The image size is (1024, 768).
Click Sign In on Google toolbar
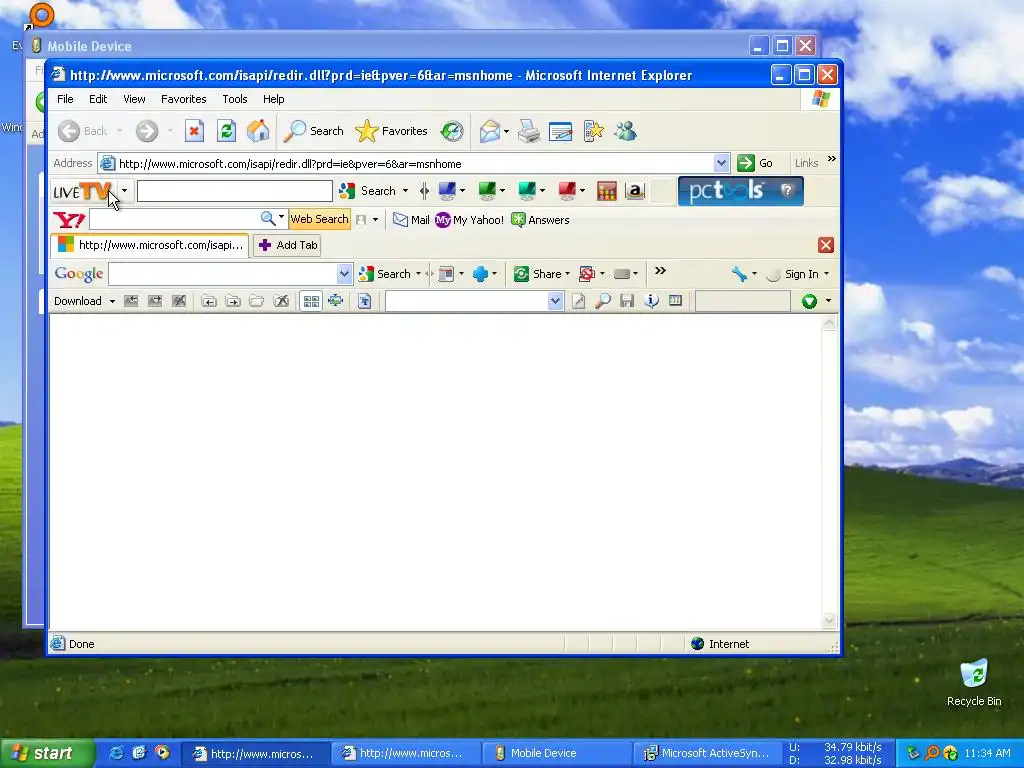click(x=793, y=274)
